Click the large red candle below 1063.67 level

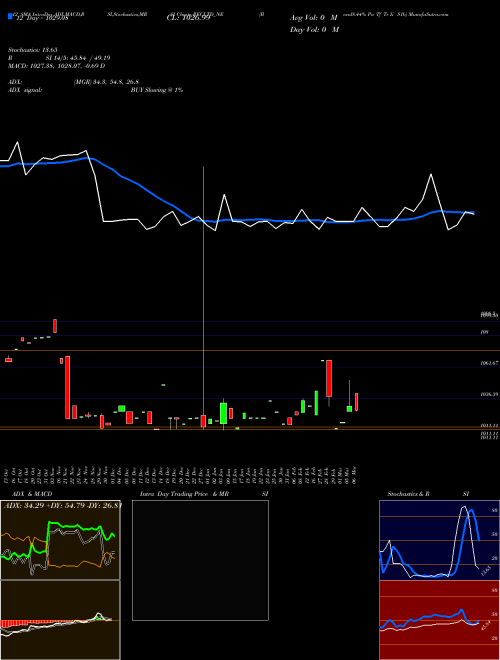(x=329, y=378)
